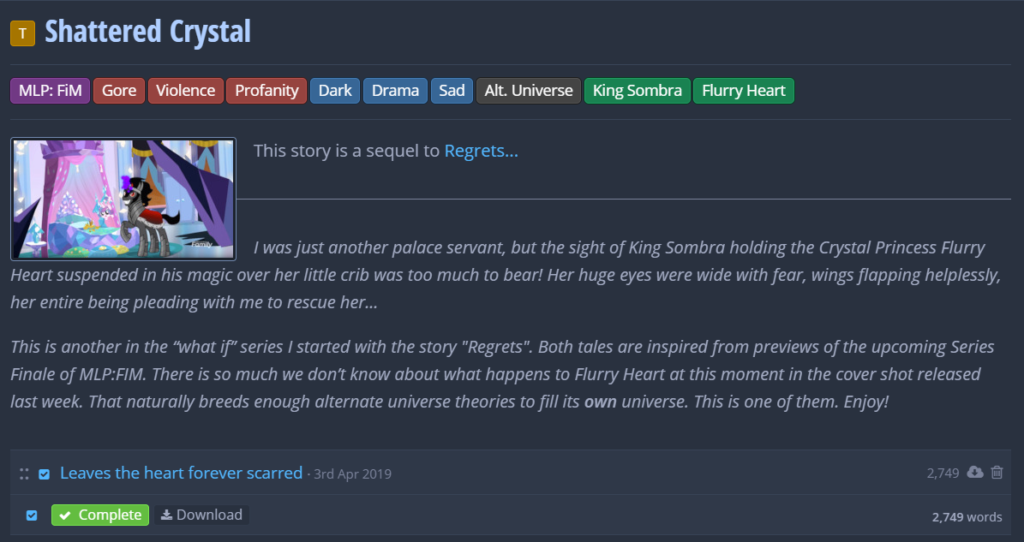Select the Gore content tag
This screenshot has width=1024, height=542.
pyautogui.click(x=119, y=91)
